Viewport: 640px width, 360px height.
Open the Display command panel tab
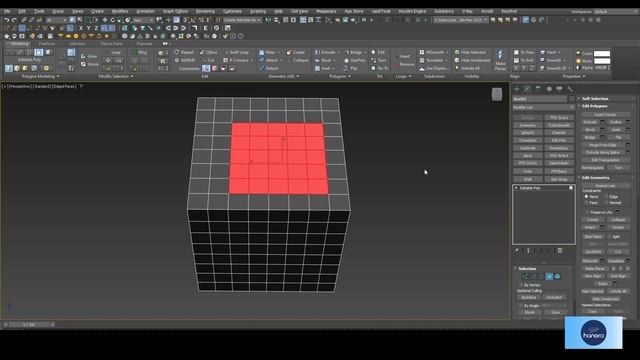[x=559, y=89]
